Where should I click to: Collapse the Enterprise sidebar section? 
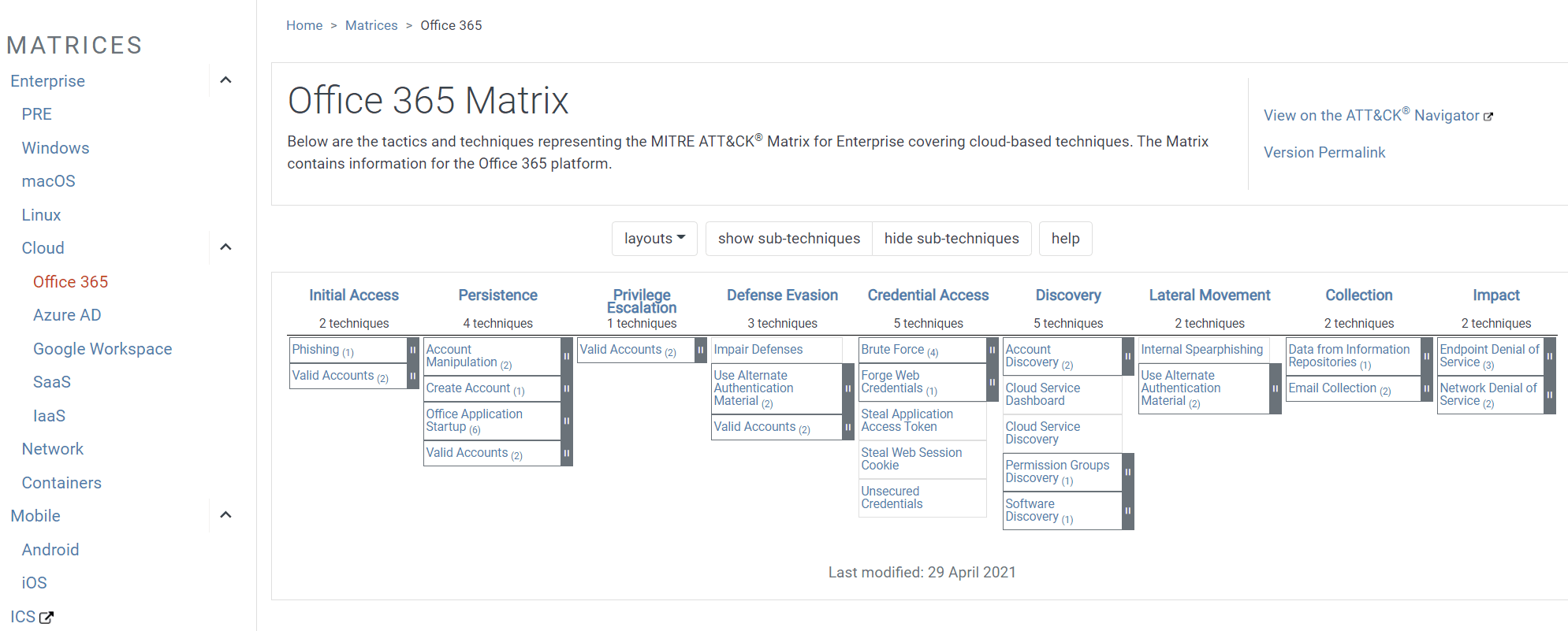[x=225, y=80]
